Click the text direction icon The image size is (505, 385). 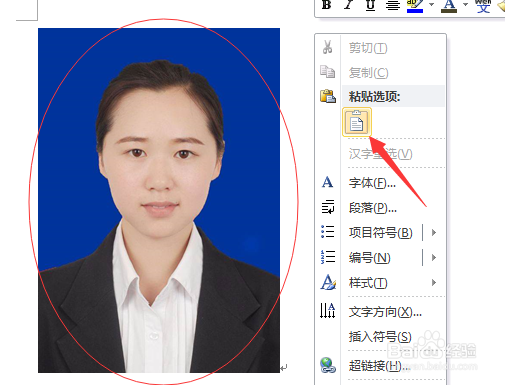328,311
